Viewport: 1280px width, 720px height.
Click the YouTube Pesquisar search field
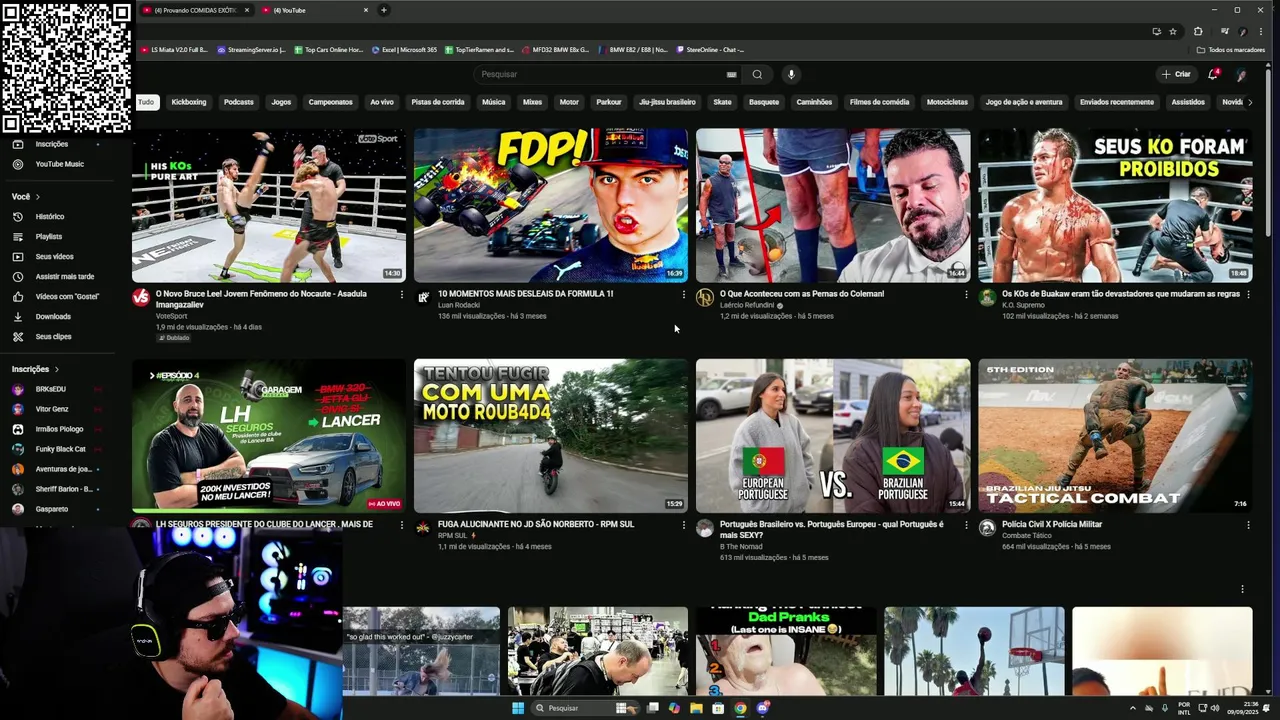[x=605, y=74]
